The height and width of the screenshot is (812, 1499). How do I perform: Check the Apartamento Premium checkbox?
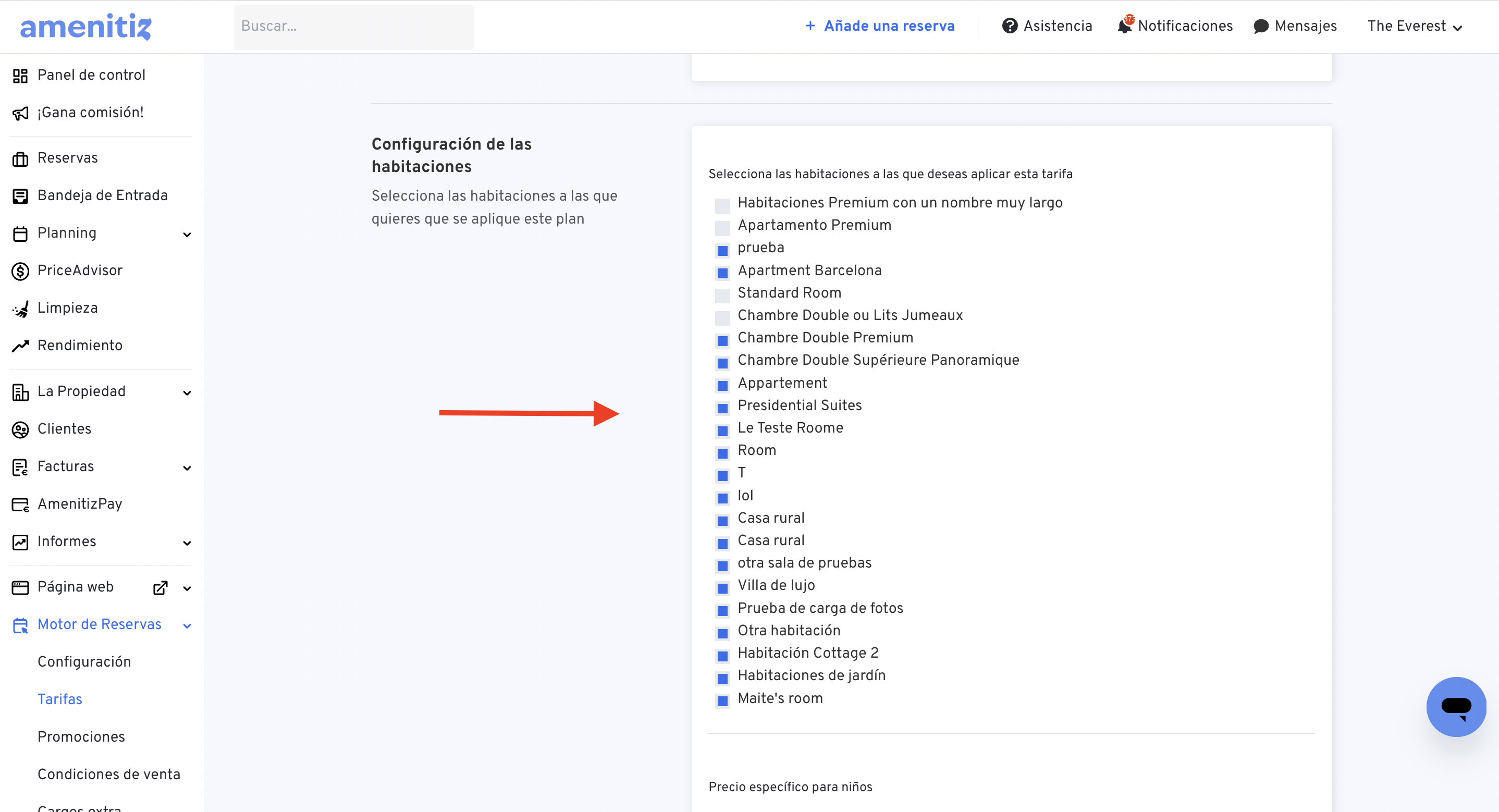[x=722, y=228]
